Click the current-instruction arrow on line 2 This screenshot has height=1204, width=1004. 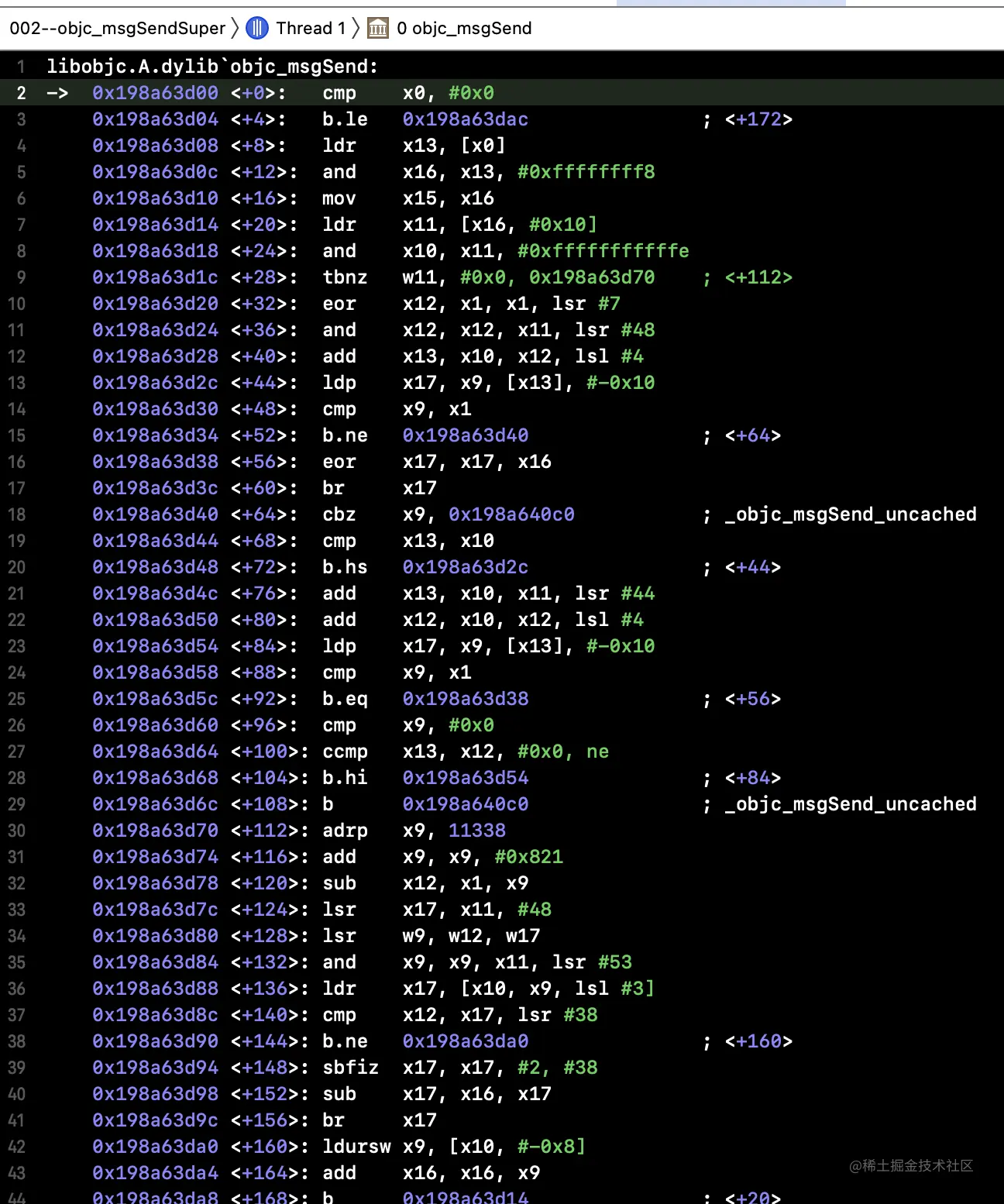(x=57, y=93)
